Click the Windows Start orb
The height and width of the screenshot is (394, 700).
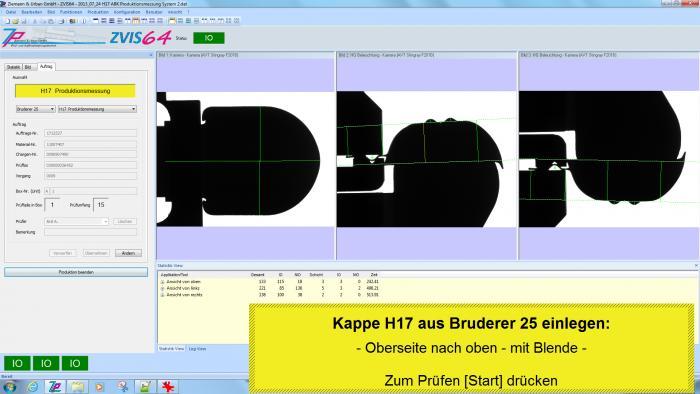(10, 387)
